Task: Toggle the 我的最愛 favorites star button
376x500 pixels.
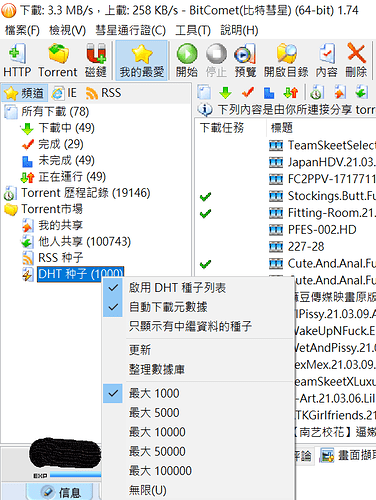Action: coord(142,60)
